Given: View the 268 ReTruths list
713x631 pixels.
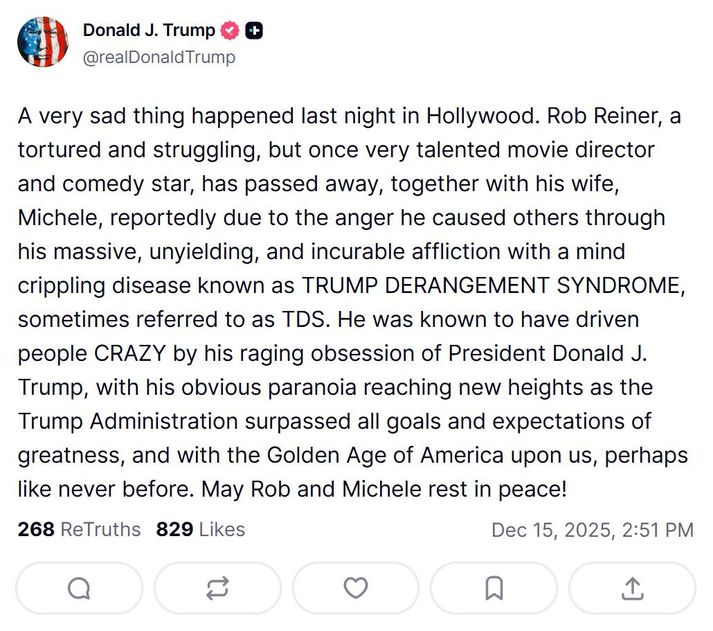Looking at the screenshot, I should tap(79, 529).
